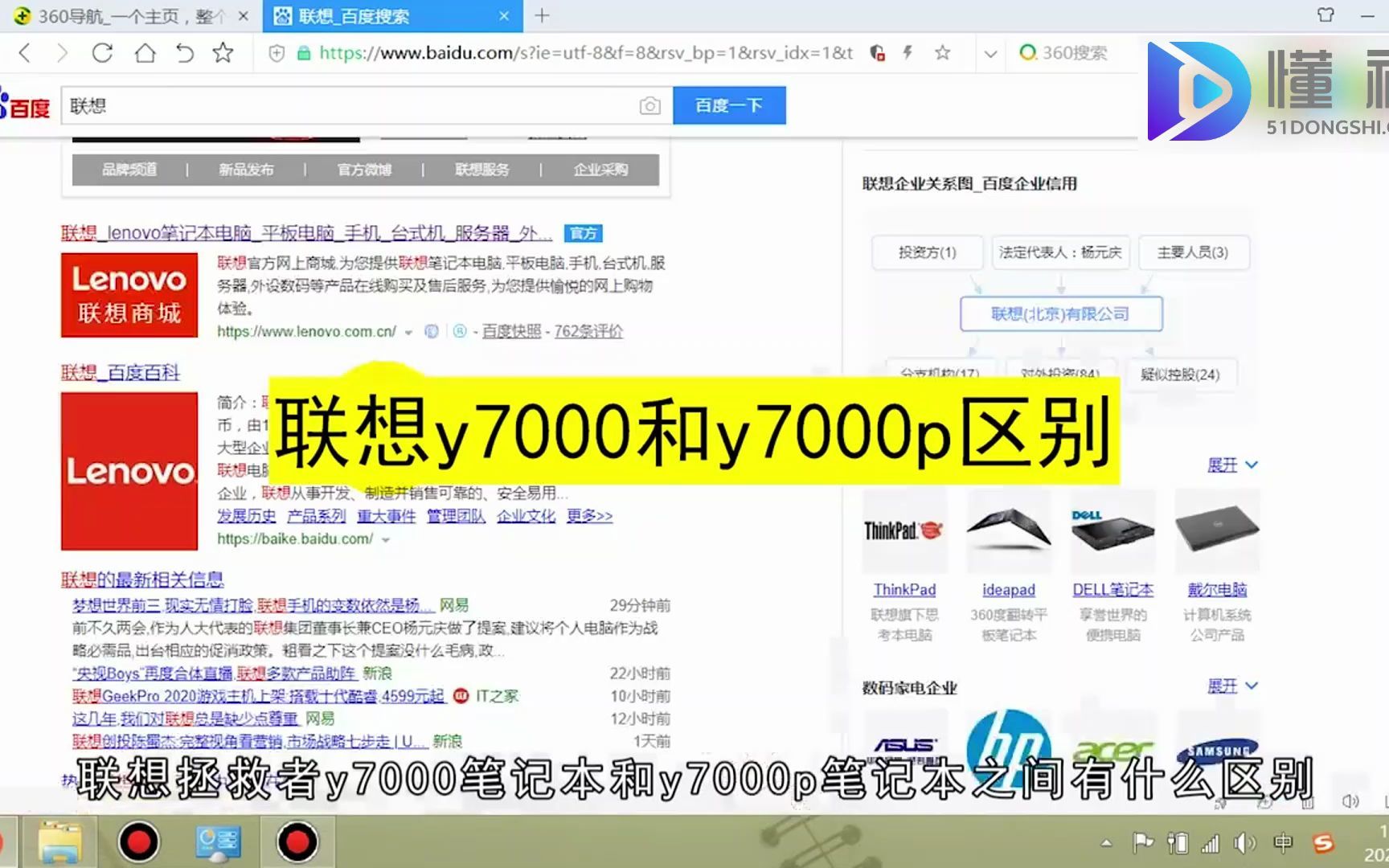Go forward using the browser forward arrow

pyautogui.click(x=62, y=53)
